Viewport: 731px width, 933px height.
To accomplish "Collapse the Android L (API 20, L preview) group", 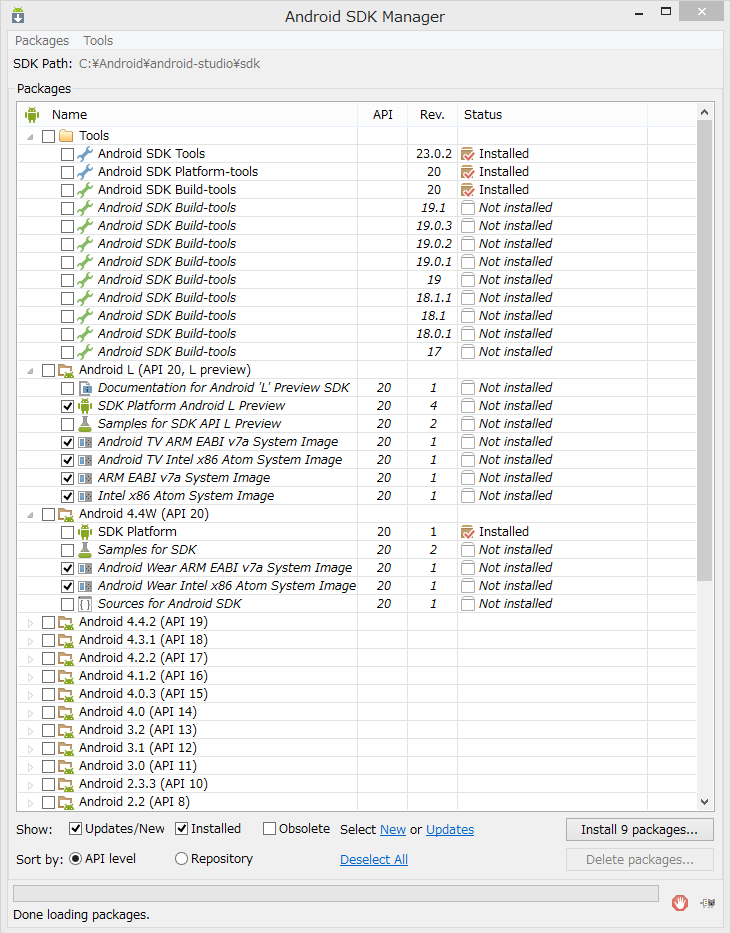I will point(30,371).
